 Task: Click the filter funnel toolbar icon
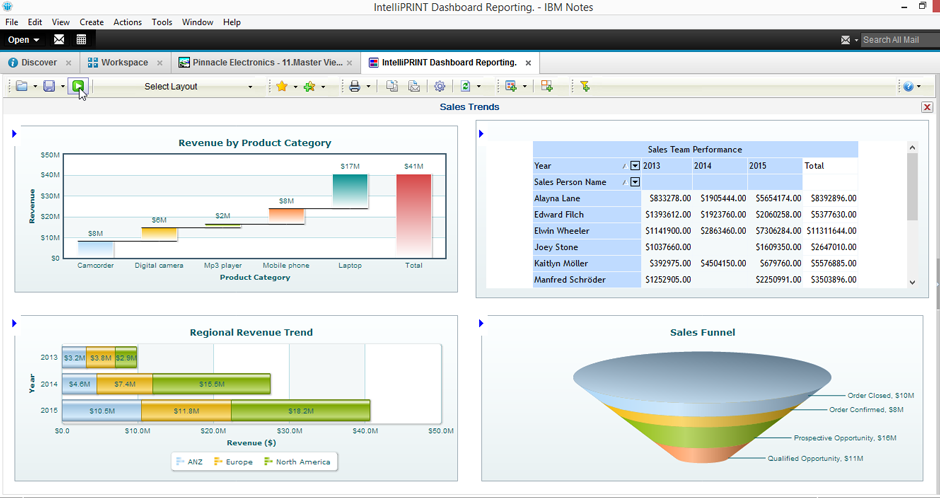click(585, 87)
